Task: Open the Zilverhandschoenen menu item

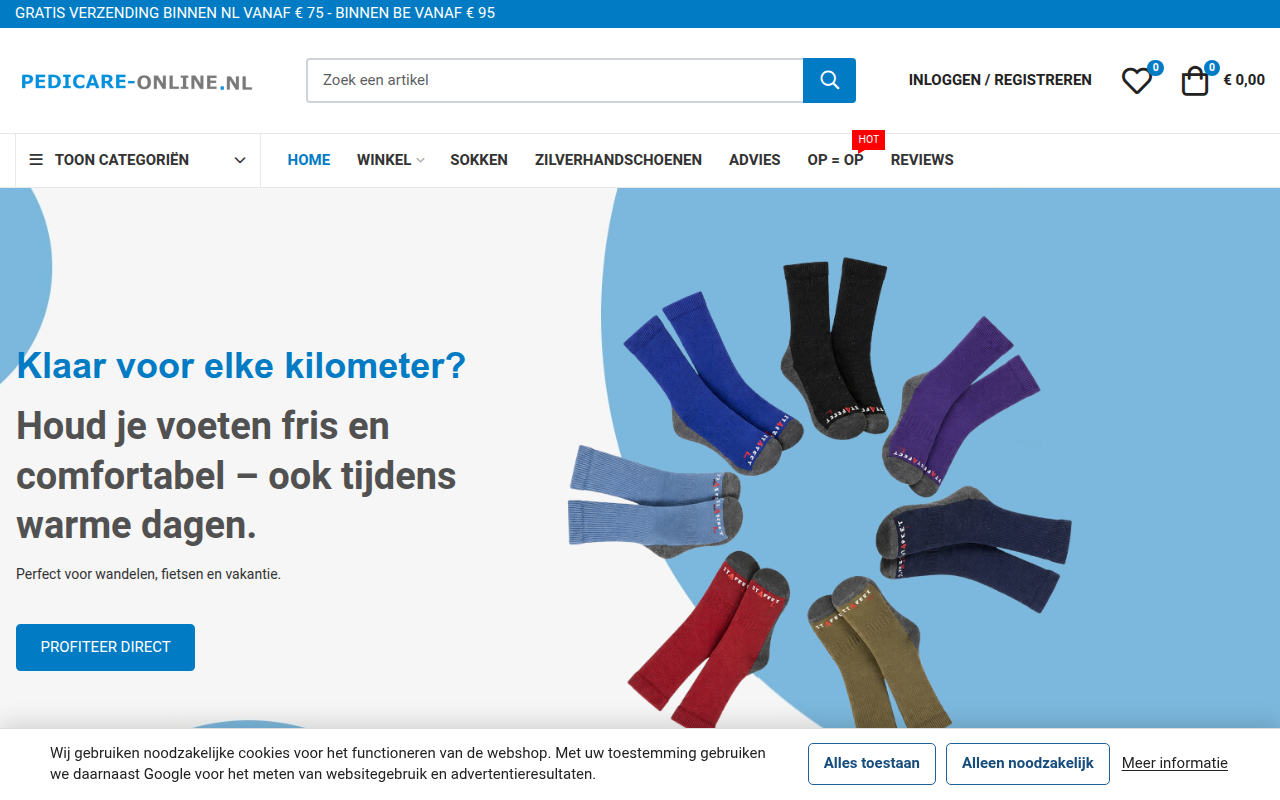Action: [618, 160]
